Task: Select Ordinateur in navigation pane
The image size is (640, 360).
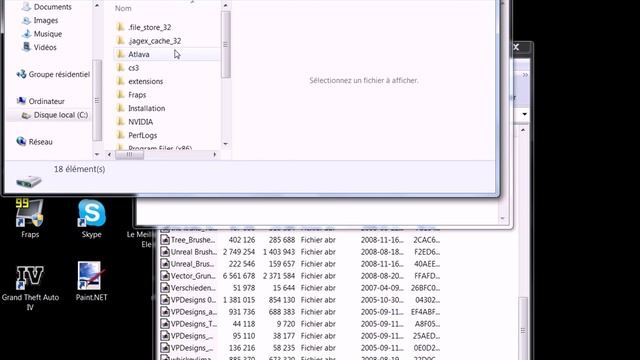Action: [x=40, y=101]
